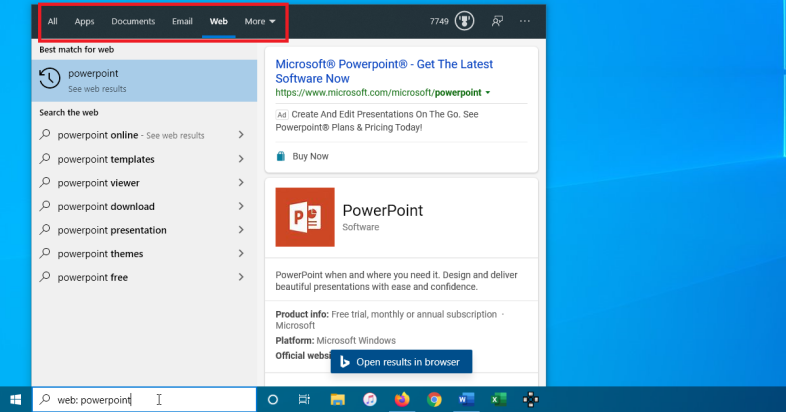Launch File Explorer from the taskbar

[338, 399]
